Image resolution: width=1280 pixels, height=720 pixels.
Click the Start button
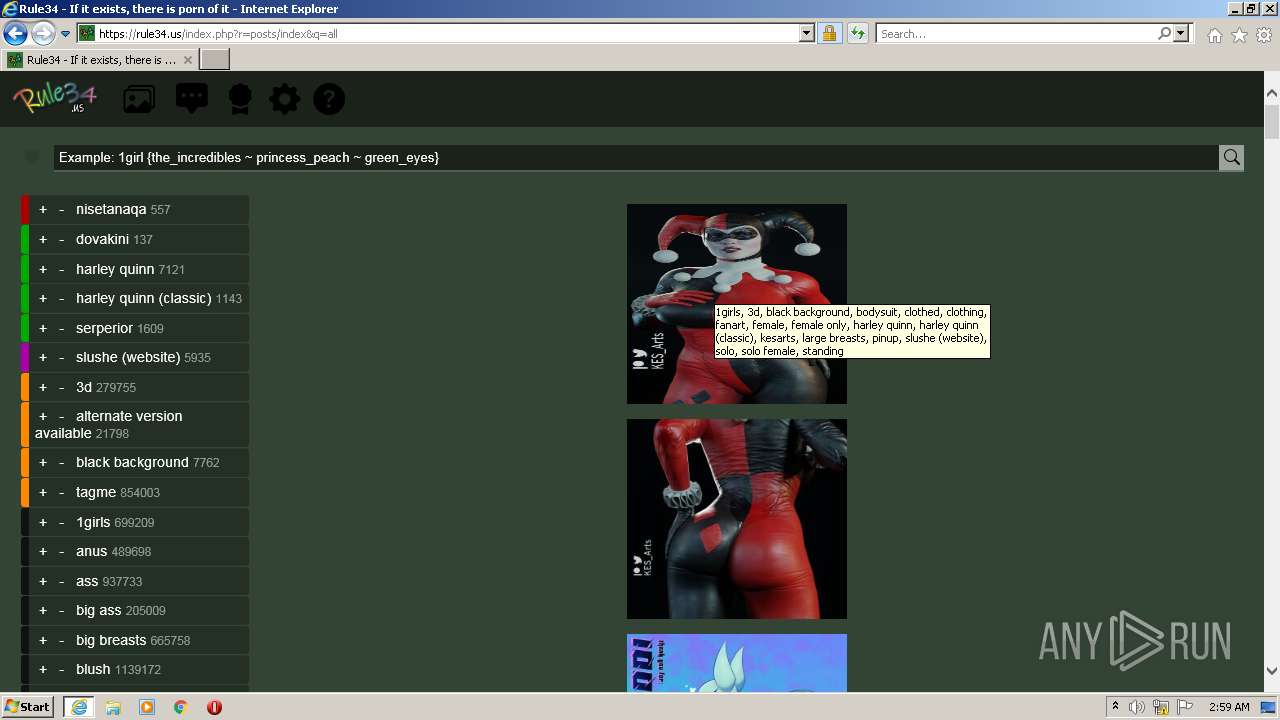28,707
